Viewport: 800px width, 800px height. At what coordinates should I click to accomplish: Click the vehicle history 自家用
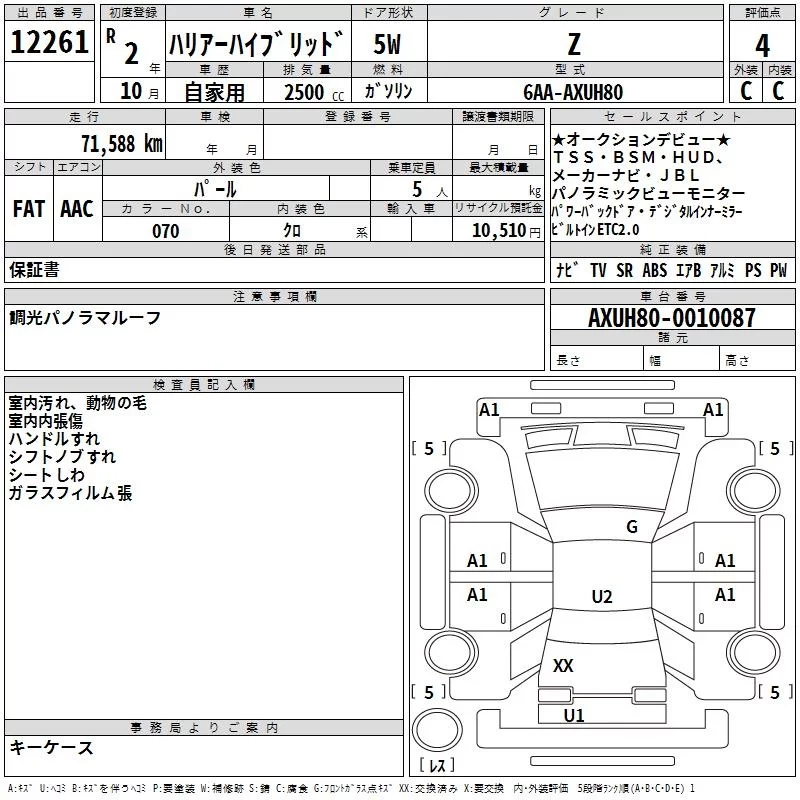click(214, 92)
